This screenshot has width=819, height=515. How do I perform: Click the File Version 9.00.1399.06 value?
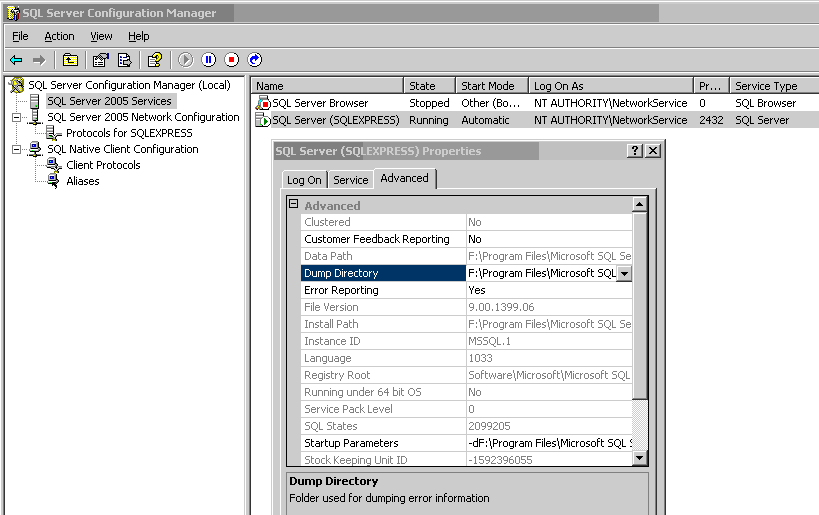click(x=501, y=307)
